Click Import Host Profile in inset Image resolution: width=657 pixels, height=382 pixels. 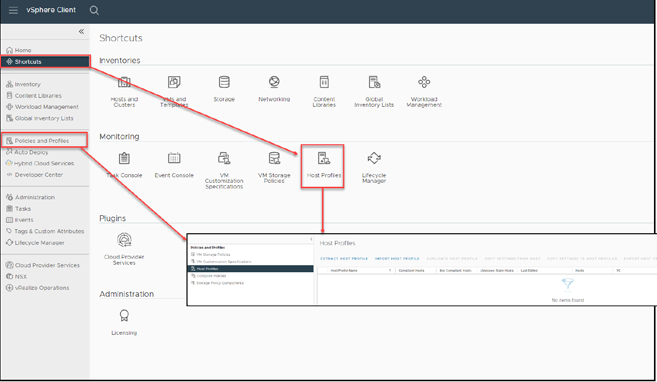click(397, 258)
